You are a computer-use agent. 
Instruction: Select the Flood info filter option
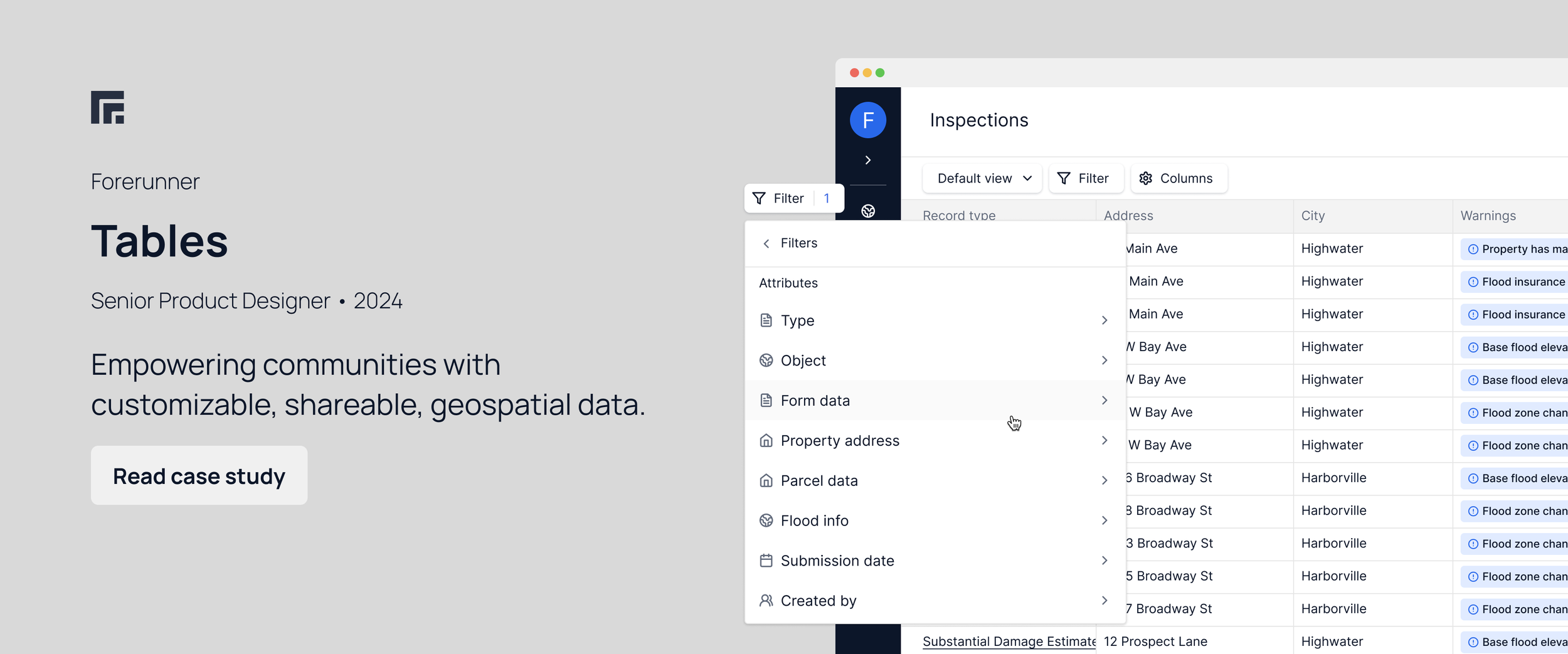pos(935,521)
